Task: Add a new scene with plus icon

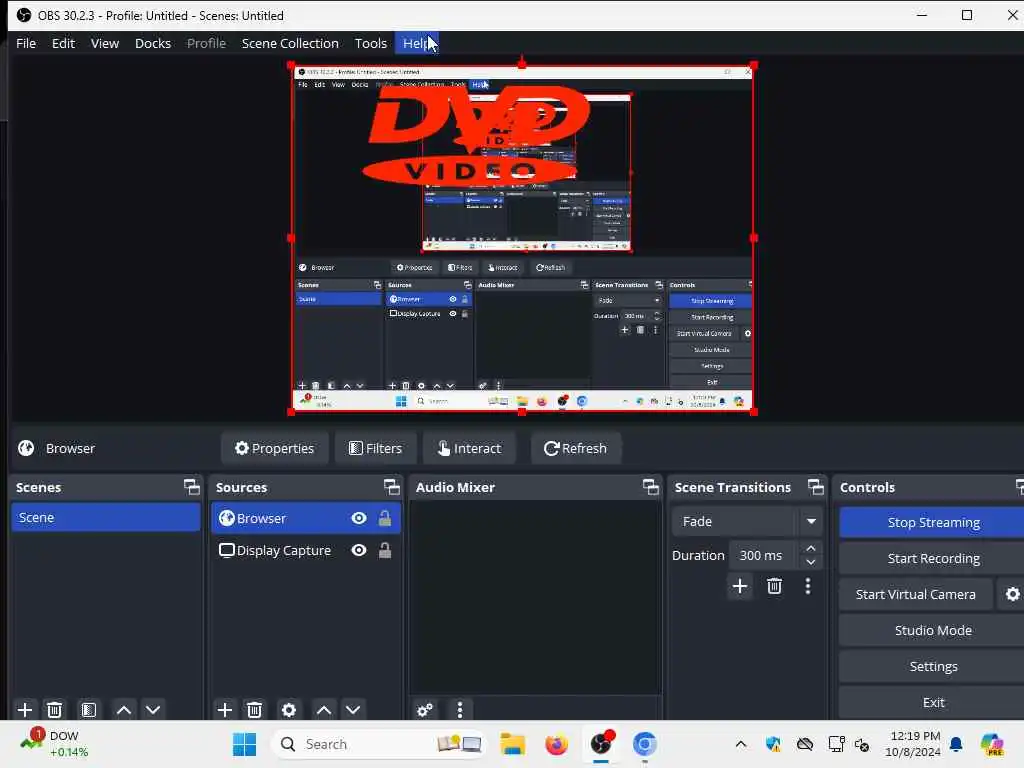Action: click(x=25, y=709)
